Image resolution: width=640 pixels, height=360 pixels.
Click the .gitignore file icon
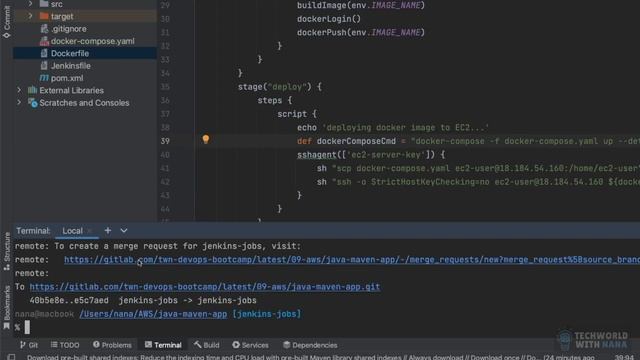point(44,29)
